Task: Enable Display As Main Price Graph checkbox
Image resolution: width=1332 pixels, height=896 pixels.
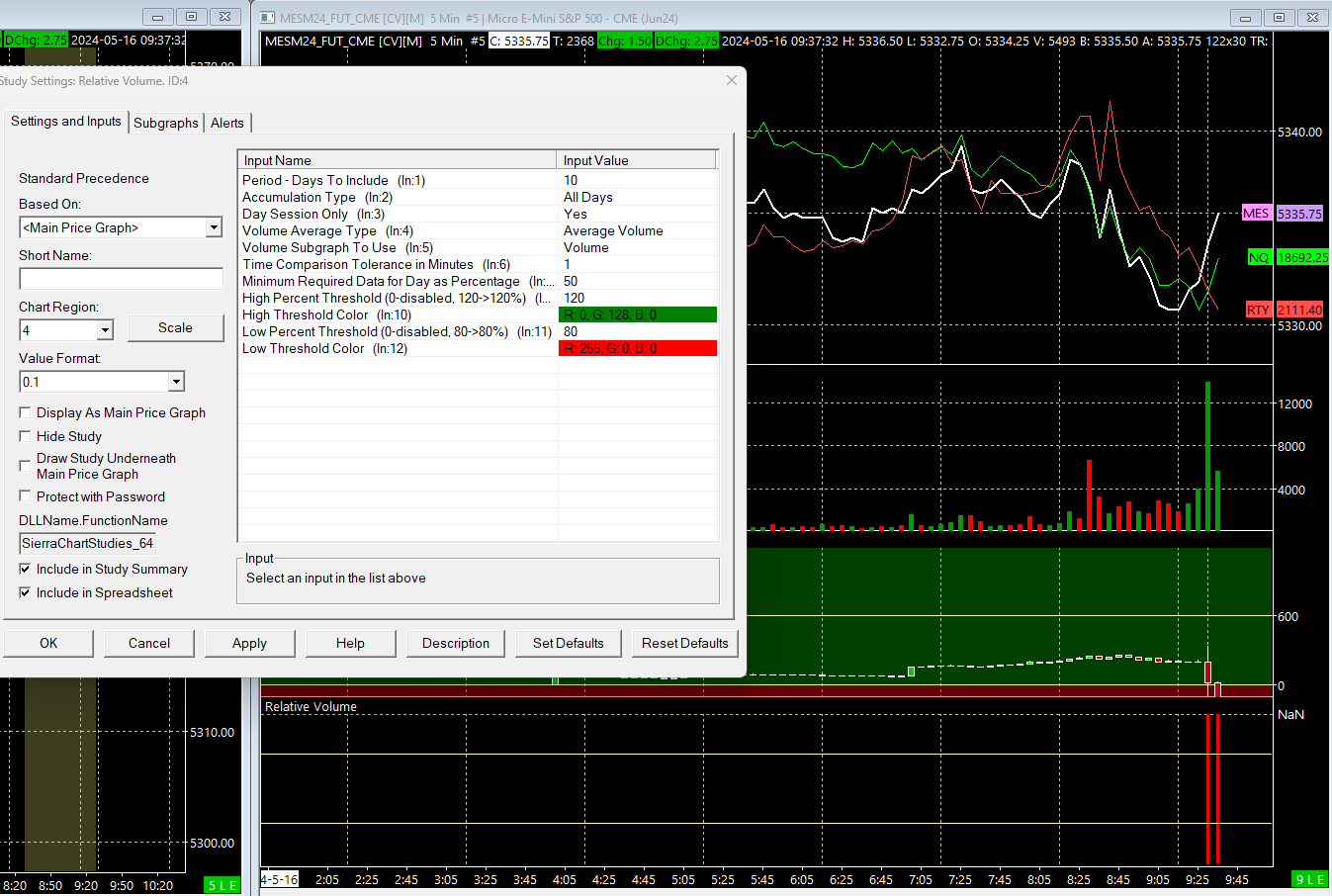Action: click(x=26, y=412)
